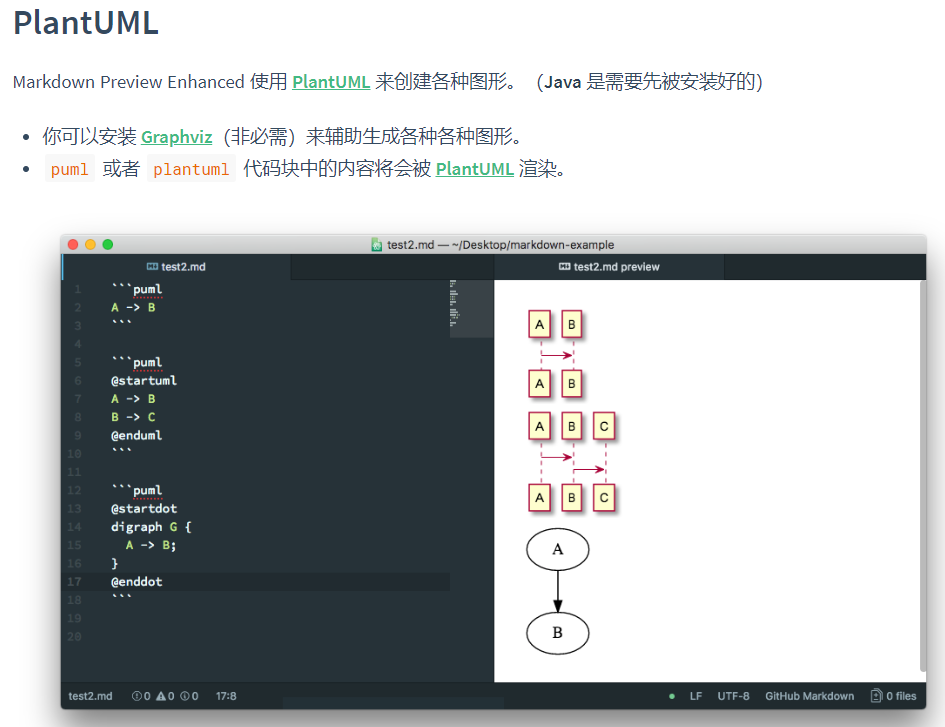
Task: Click test2.md in the status bar
Action: [x=90, y=696]
